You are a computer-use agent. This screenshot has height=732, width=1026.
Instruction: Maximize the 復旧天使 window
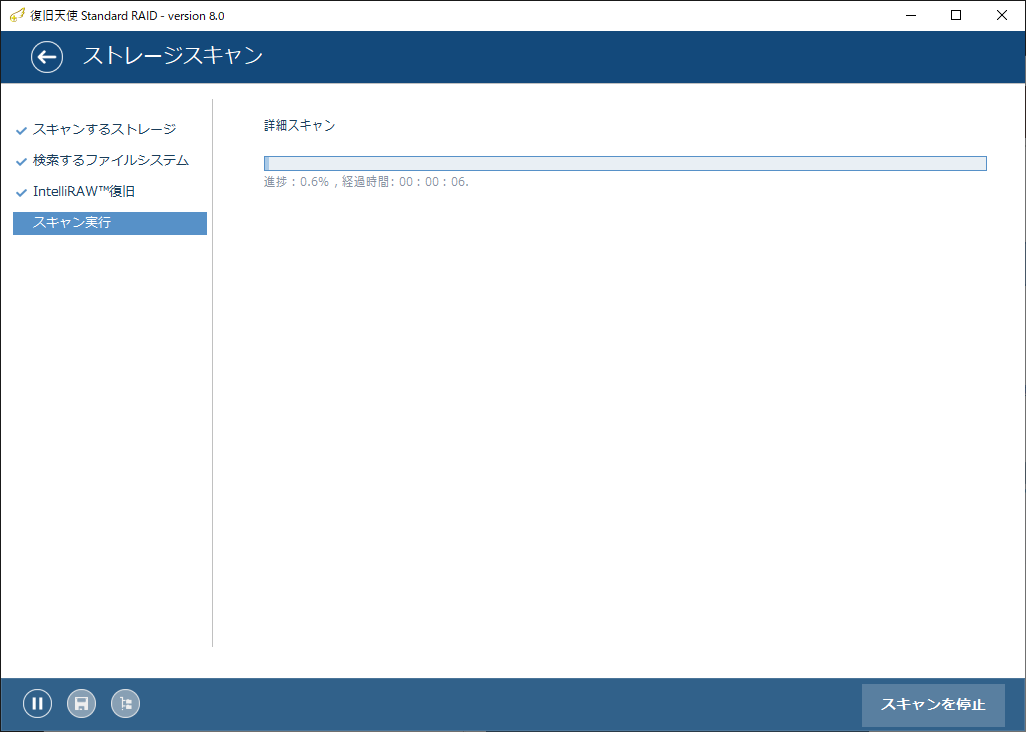click(956, 15)
